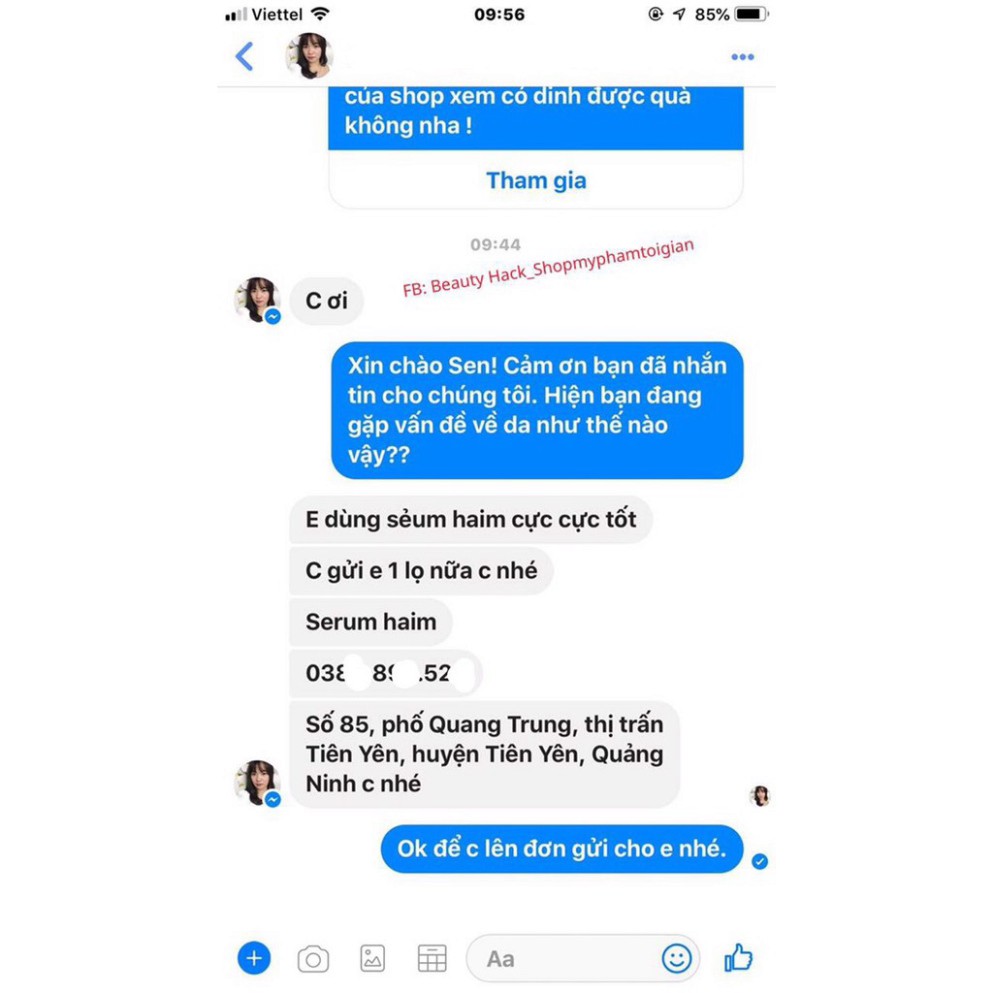The width and height of the screenshot is (993, 993).
Task: Tap the small seen avatar indicator
Action: 759,795
